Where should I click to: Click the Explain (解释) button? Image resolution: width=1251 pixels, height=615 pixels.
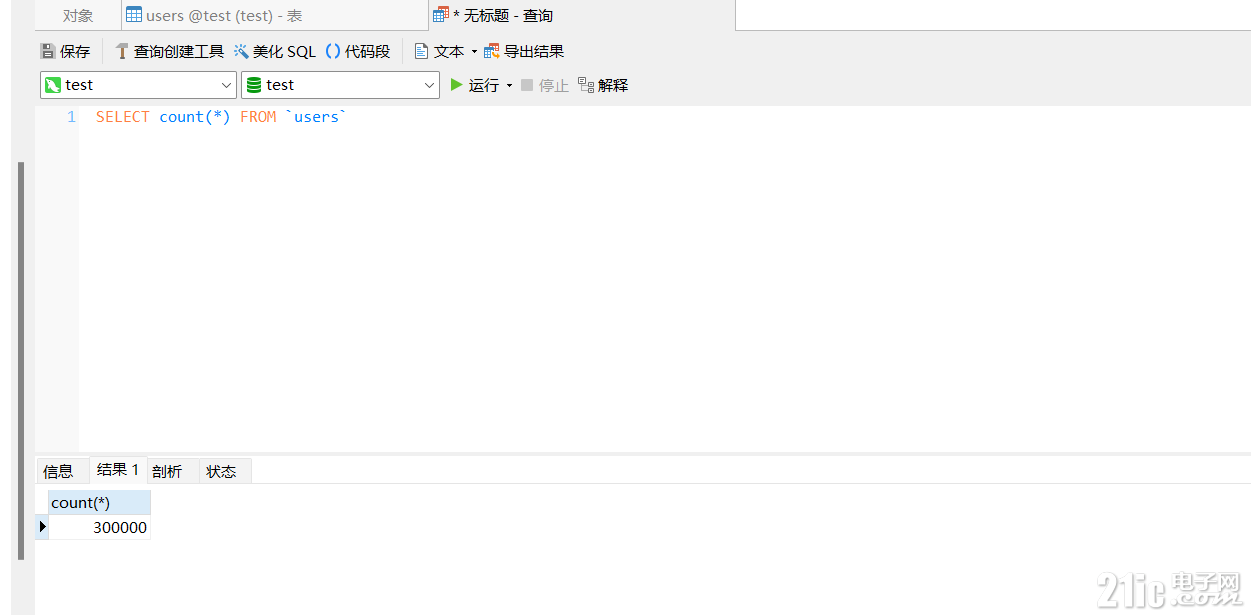(x=603, y=85)
